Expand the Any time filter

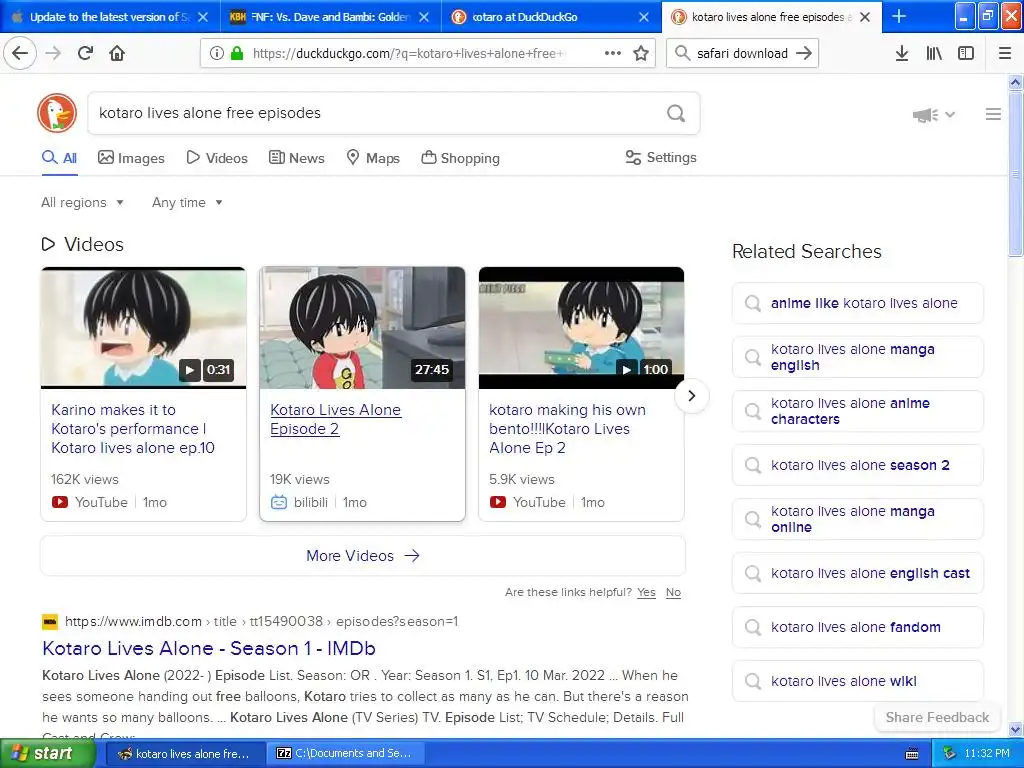pyautogui.click(x=187, y=202)
